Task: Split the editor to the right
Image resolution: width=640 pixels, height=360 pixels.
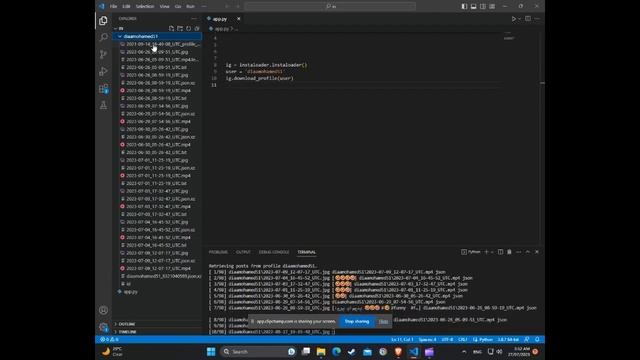Action: click(528, 19)
